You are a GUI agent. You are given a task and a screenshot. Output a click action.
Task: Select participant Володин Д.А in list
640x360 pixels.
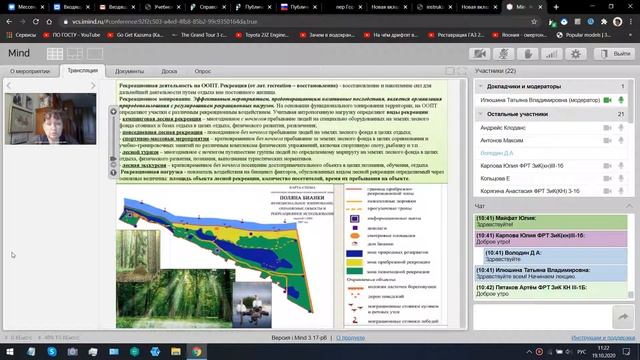tap(497, 153)
